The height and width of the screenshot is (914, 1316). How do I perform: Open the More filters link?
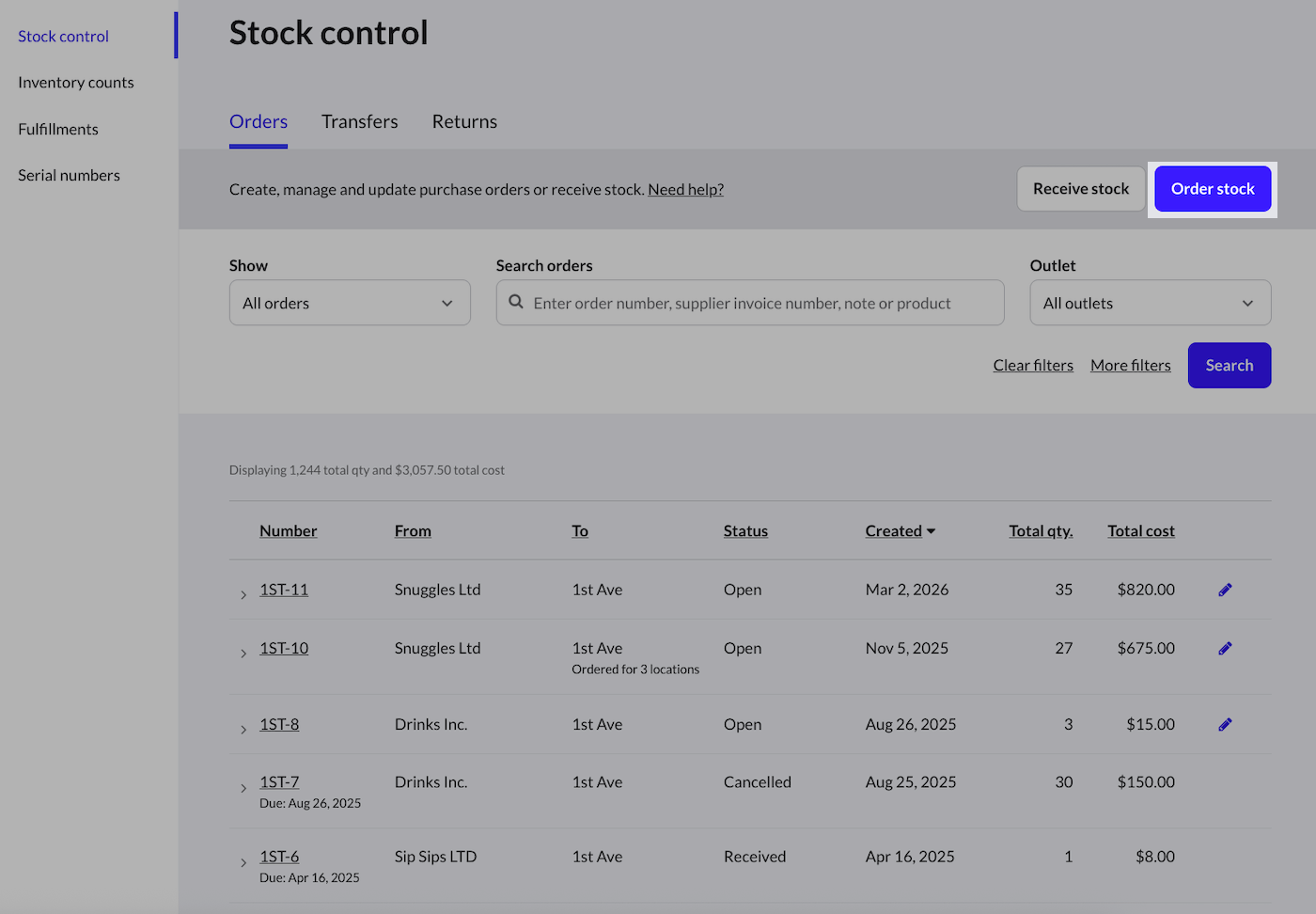(x=1130, y=366)
